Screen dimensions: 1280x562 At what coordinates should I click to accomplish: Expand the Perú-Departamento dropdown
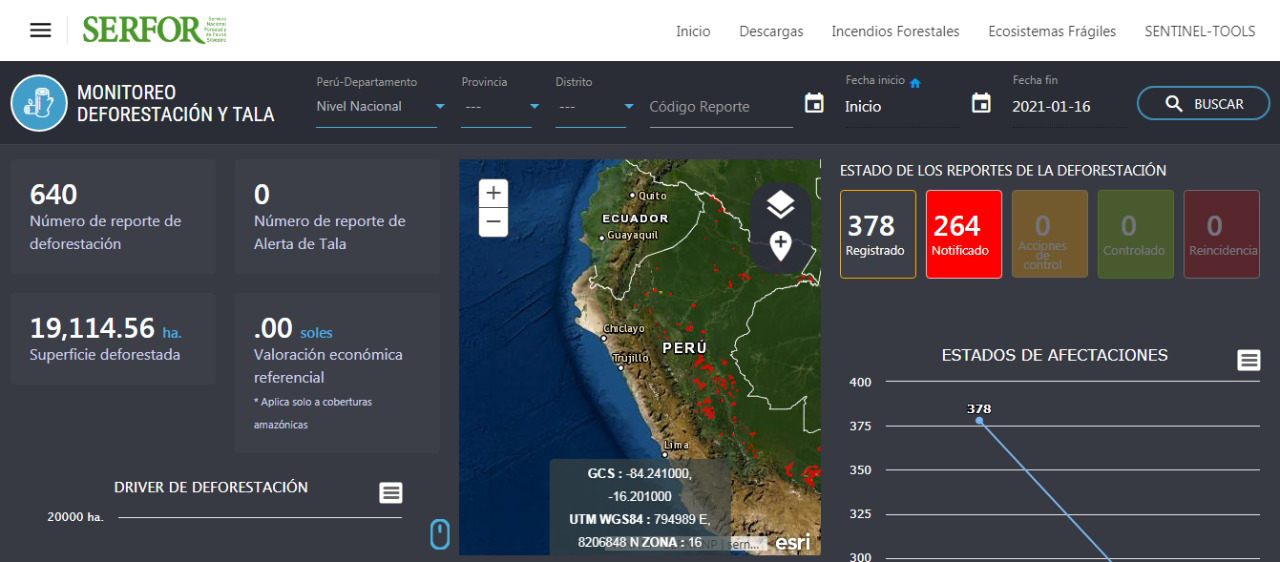[440, 106]
